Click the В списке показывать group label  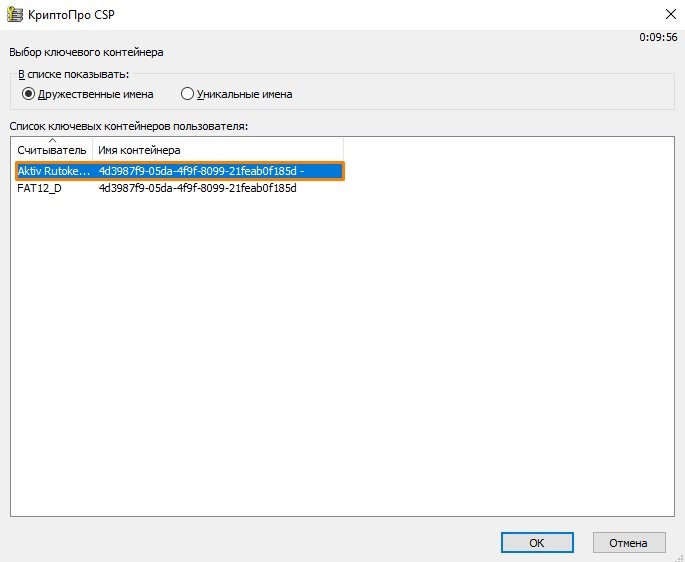tap(73, 74)
